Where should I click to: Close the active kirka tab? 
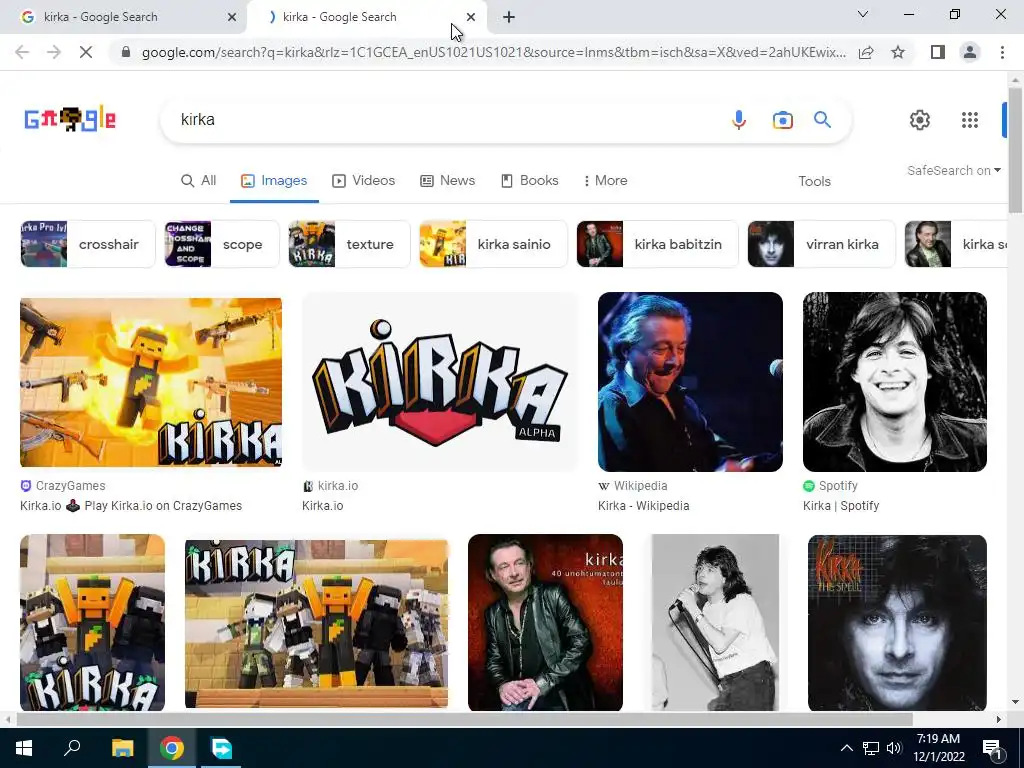471,17
